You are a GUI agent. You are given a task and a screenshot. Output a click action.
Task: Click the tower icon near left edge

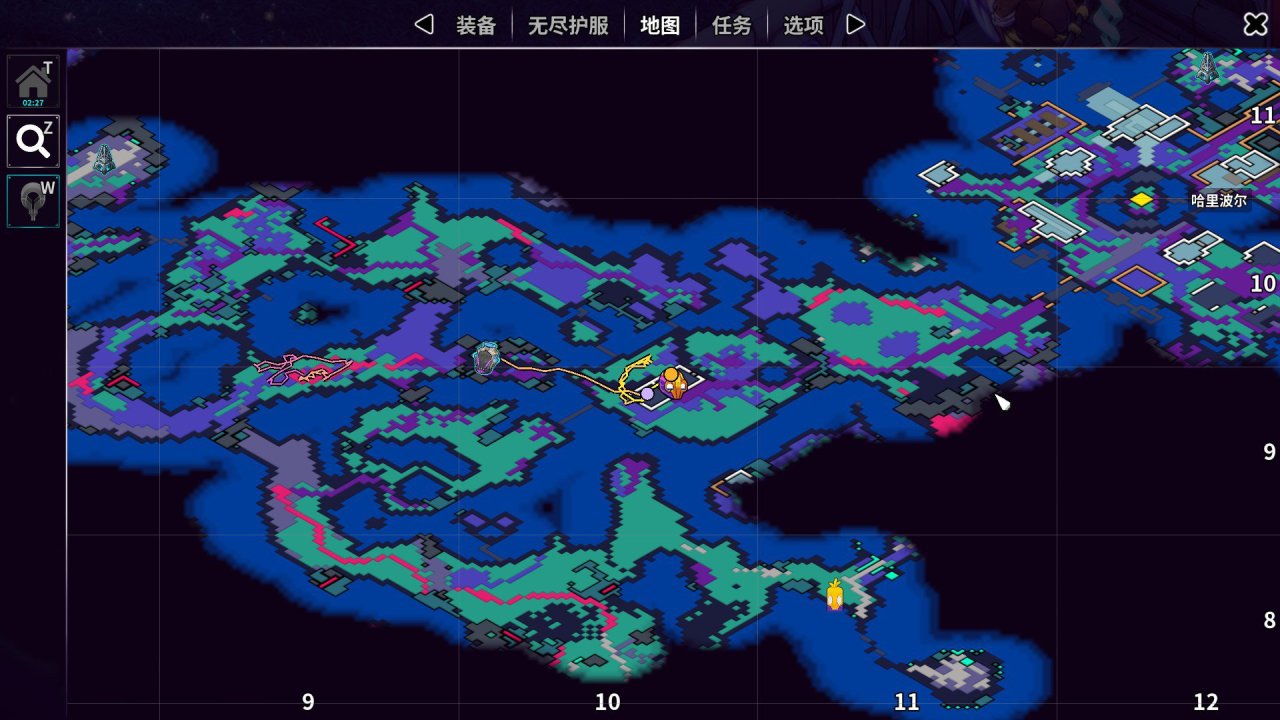click(x=104, y=158)
